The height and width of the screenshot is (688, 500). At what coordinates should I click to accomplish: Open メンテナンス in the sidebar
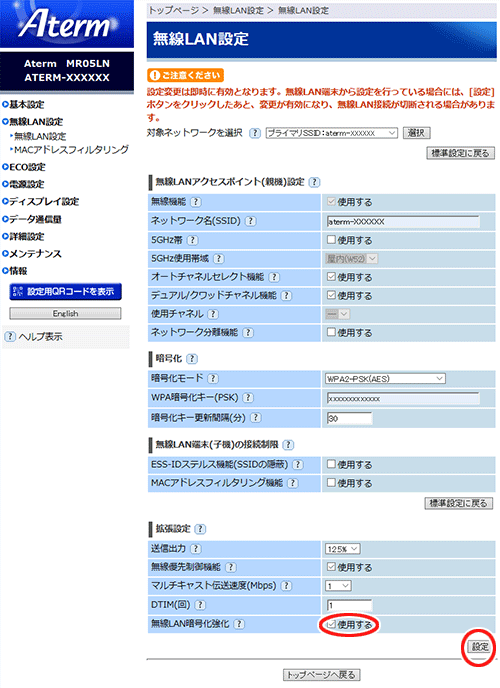pyautogui.click(x=32, y=254)
